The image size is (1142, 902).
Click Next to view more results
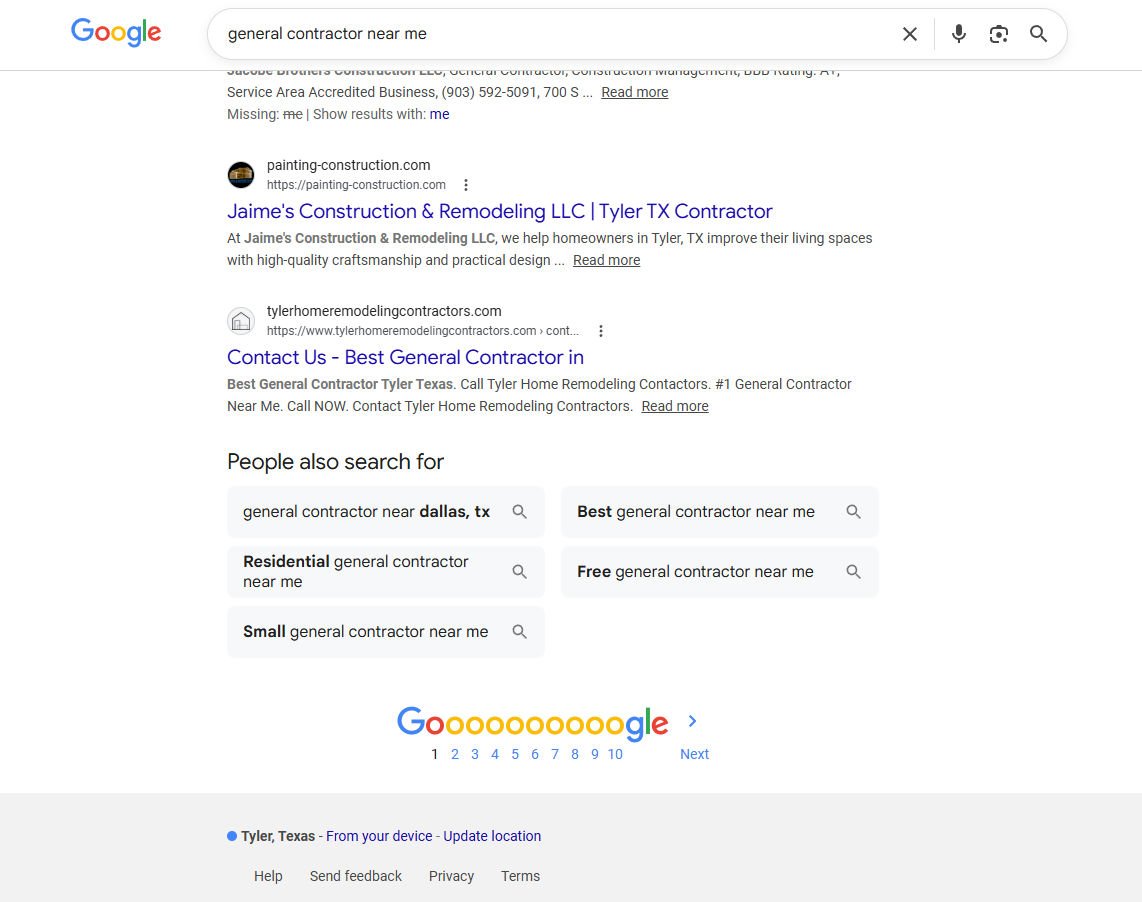(694, 754)
